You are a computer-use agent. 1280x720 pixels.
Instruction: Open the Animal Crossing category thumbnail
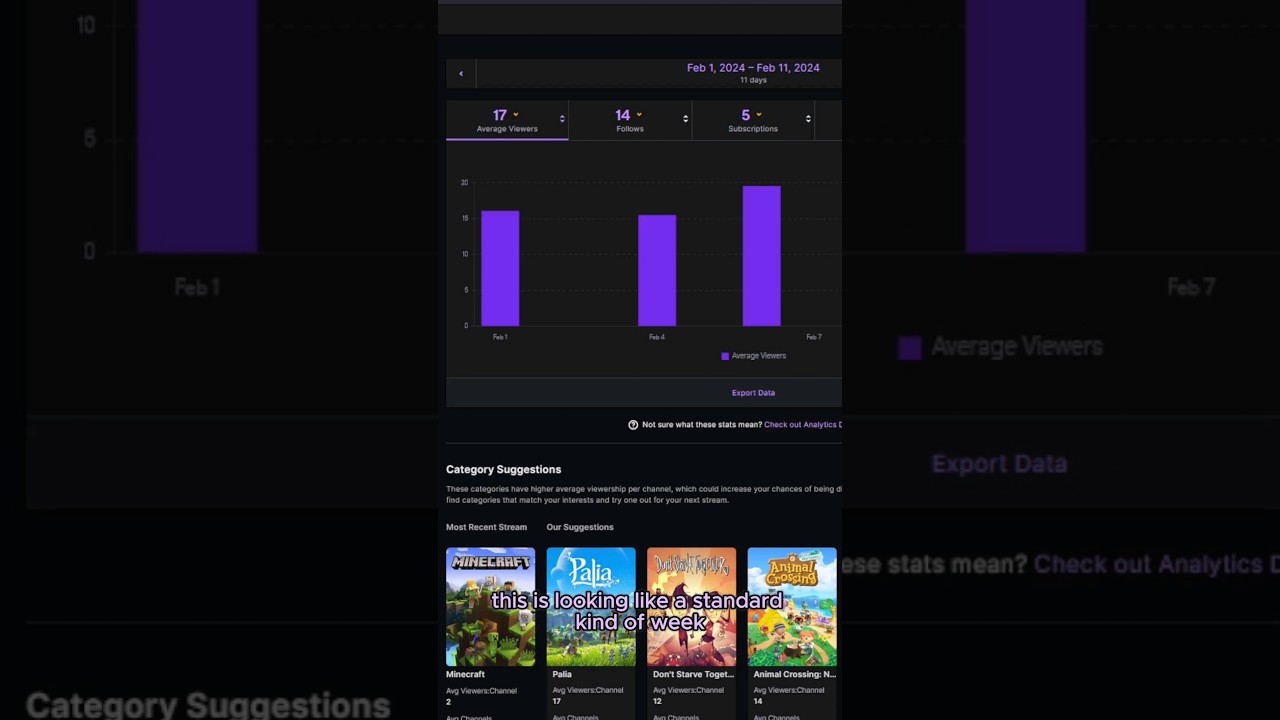coord(792,607)
